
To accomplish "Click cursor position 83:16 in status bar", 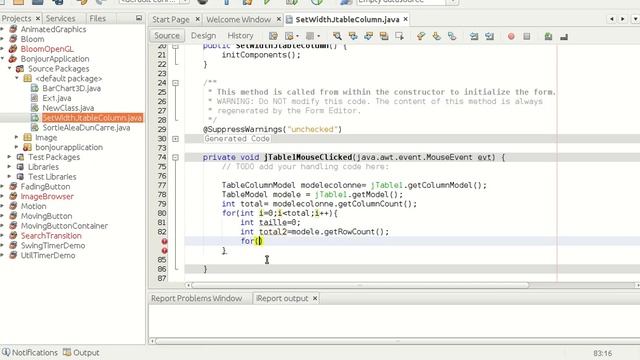I will [x=602, y=353].
